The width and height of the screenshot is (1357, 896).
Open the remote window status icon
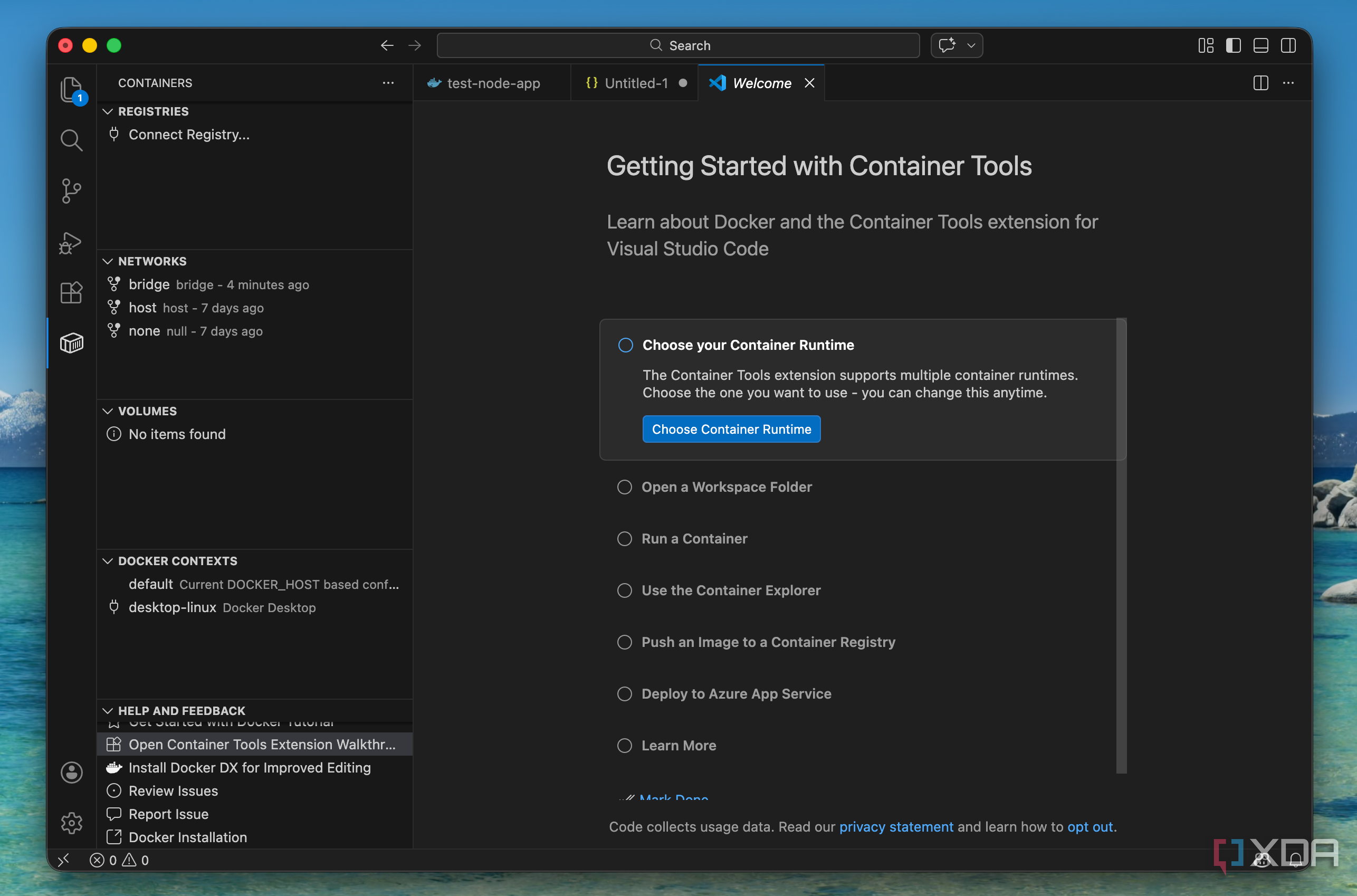coord(64,860)
